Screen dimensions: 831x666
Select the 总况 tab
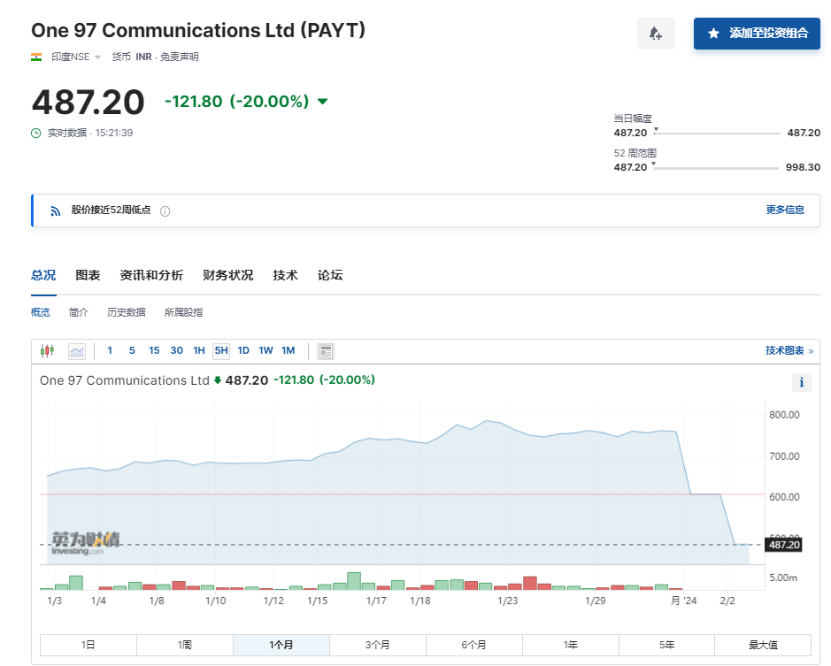coord(43,276)
